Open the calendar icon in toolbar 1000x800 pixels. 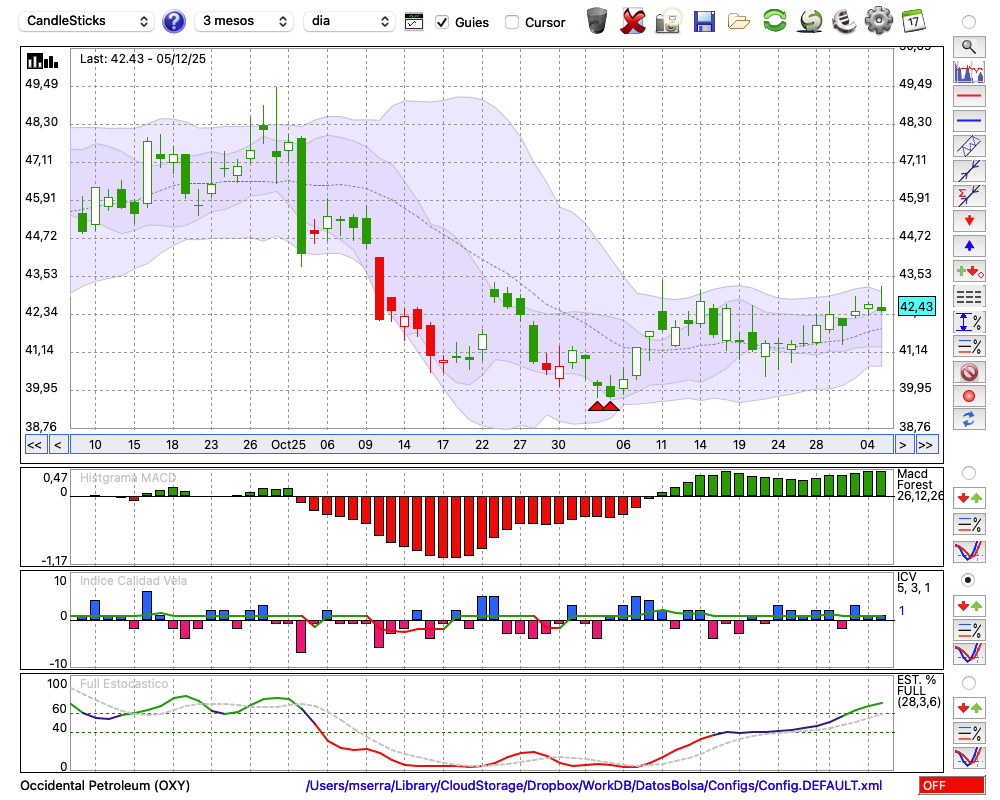point(912,21)
